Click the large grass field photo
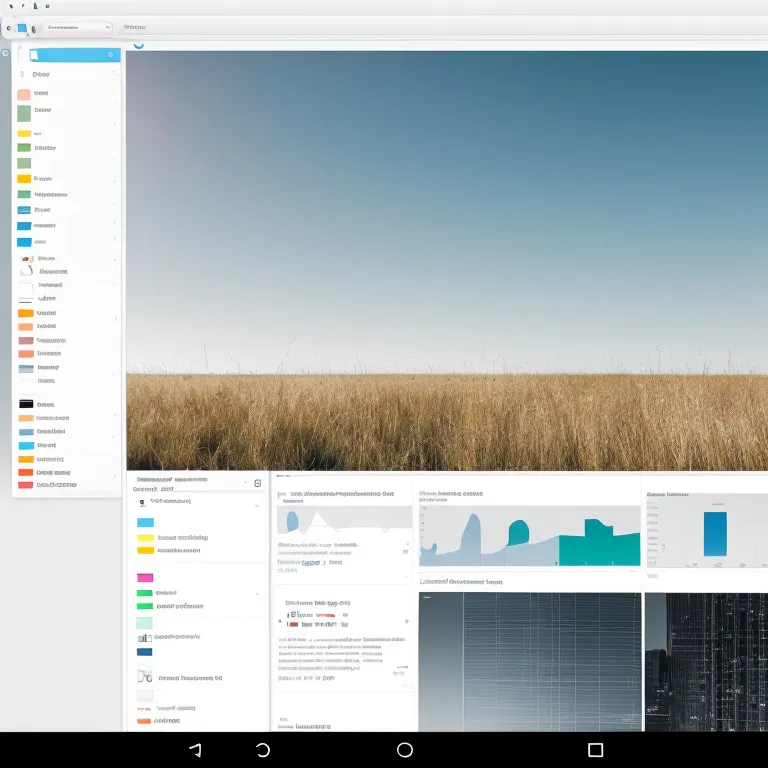This screenshot has height=768, width=768. click(x=446, y=260)
